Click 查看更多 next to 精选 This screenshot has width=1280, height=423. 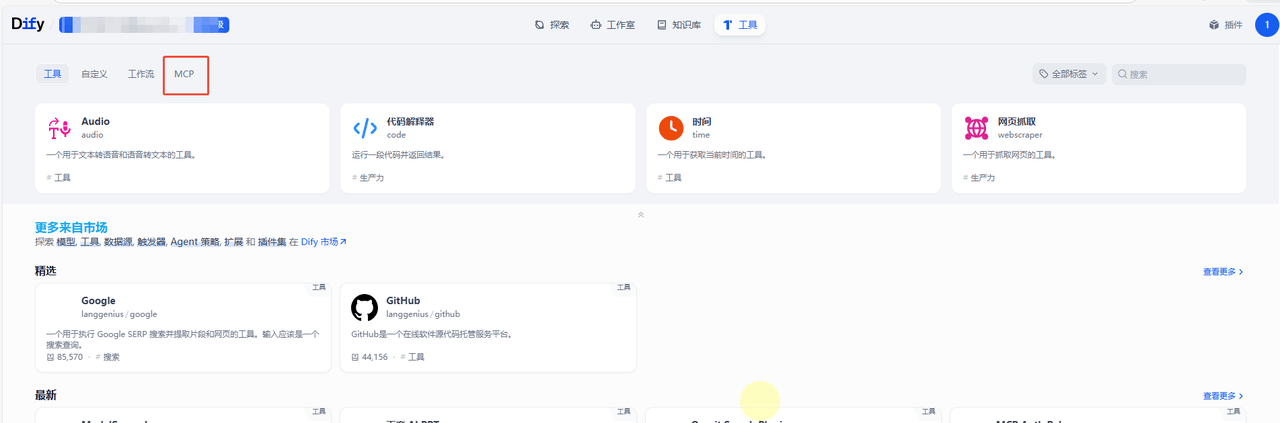pyautogui.click(x=1223, y=271)
